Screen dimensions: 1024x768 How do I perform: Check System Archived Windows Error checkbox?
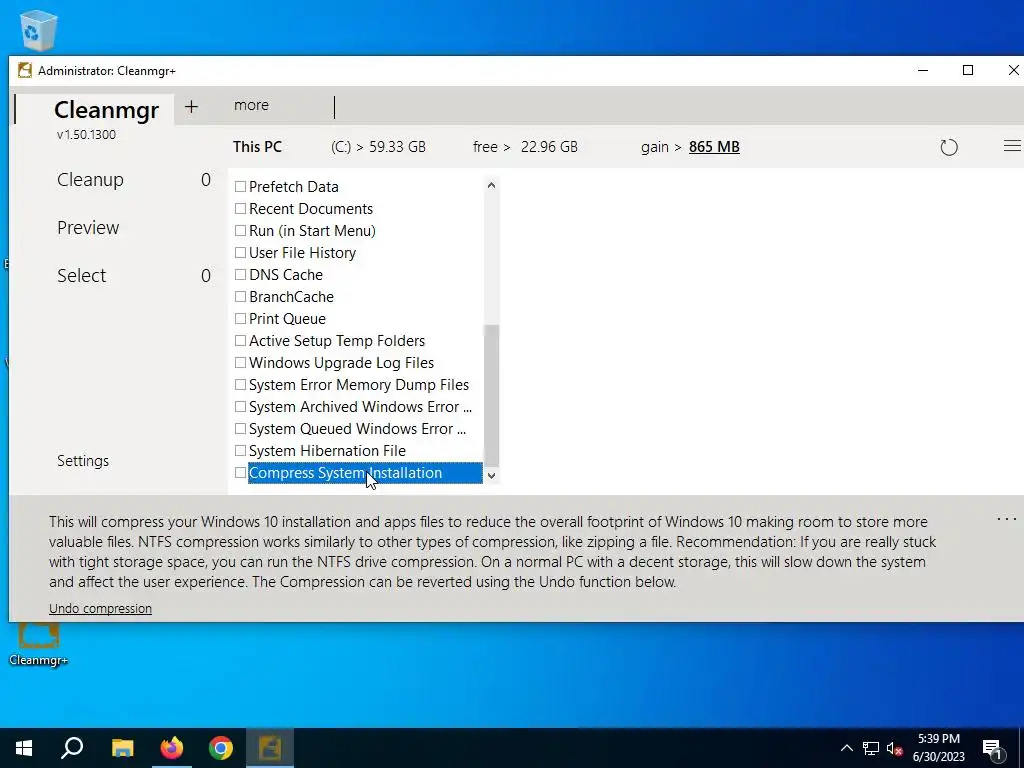tap(240, 406)
